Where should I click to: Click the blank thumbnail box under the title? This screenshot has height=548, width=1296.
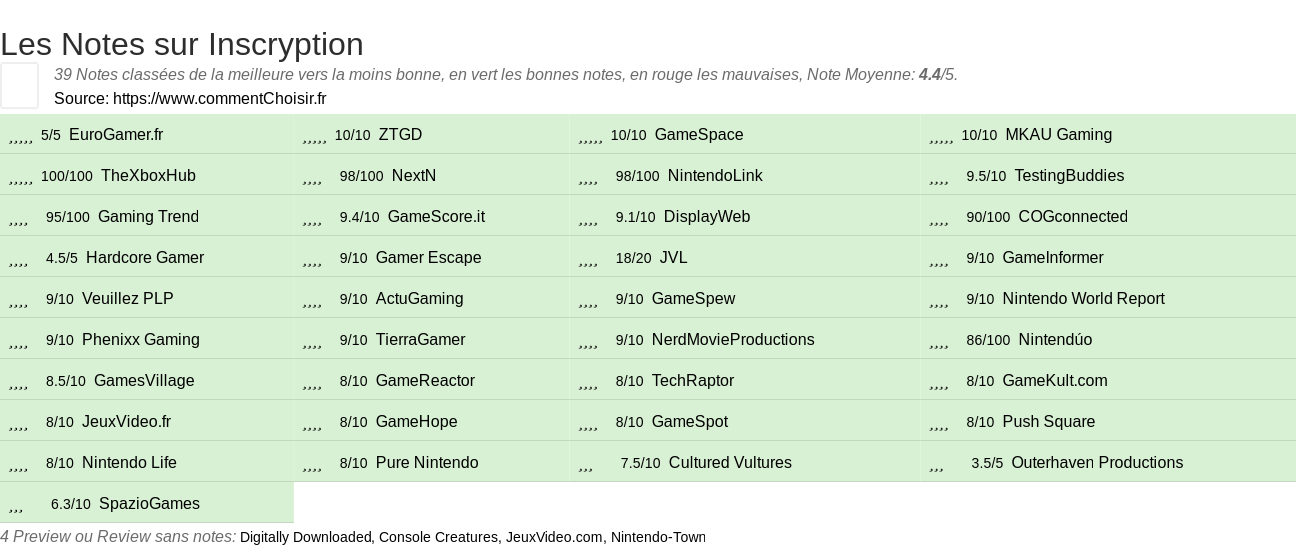point(19,85)
